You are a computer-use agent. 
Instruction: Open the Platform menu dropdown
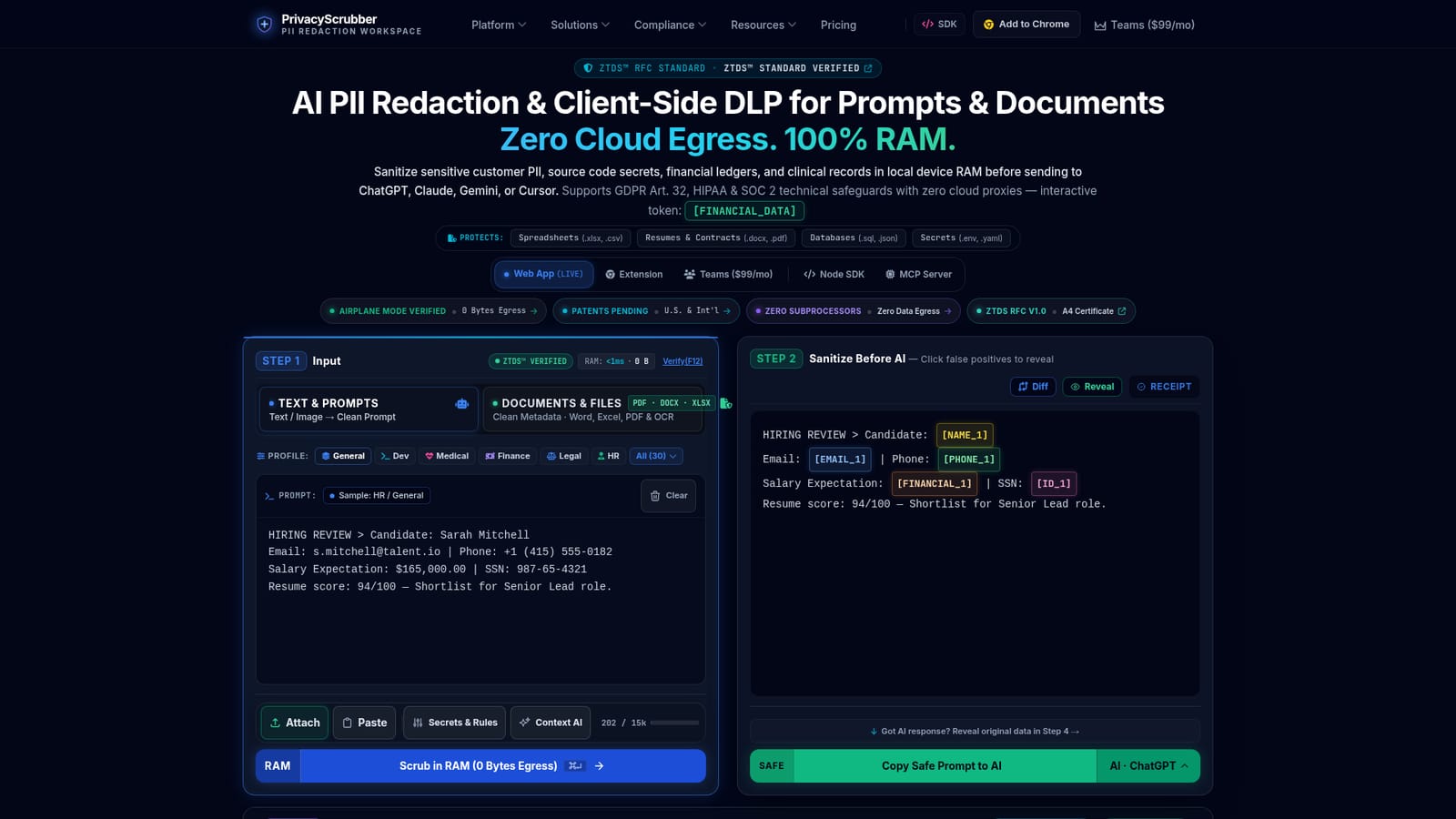pos(499,25)
